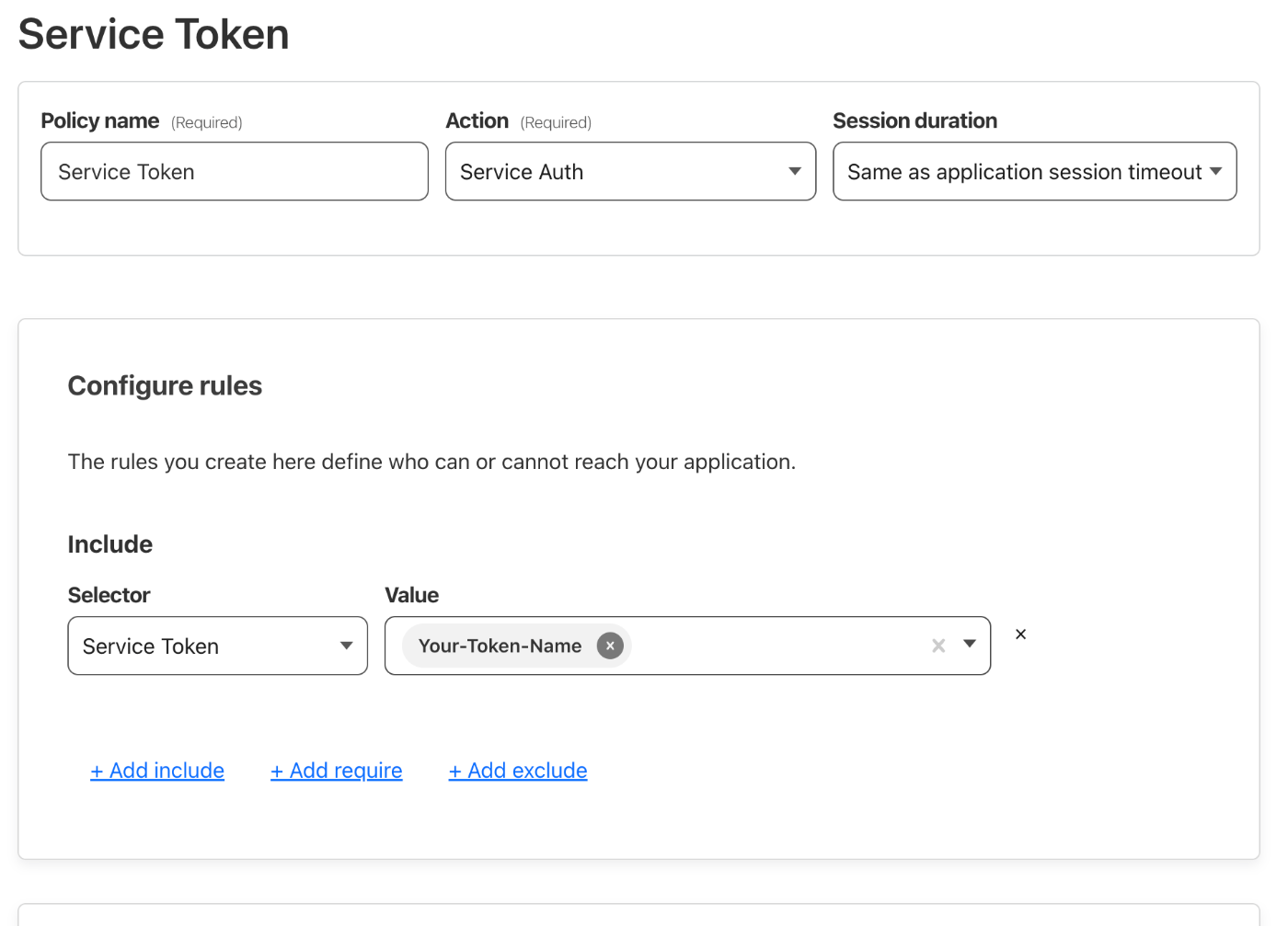Click the Policy name input field

coord(235,171)
